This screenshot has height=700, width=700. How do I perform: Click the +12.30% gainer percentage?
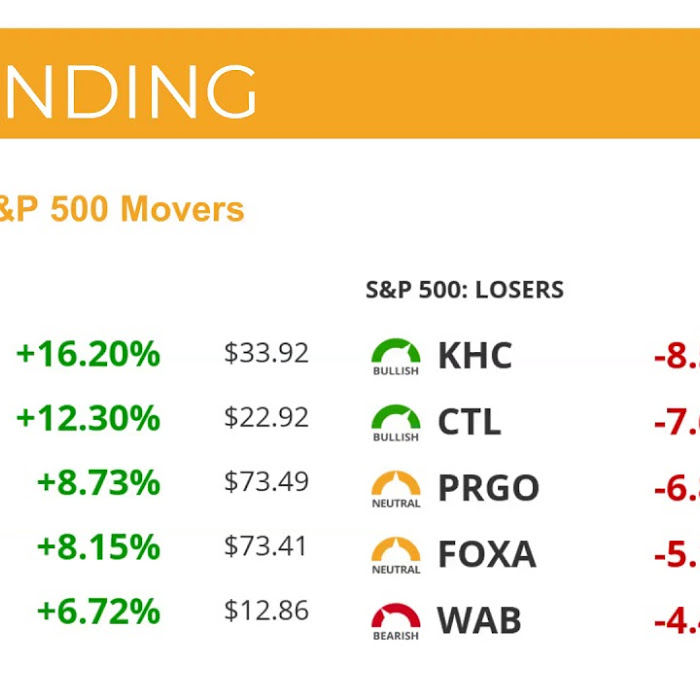point(88,418)
